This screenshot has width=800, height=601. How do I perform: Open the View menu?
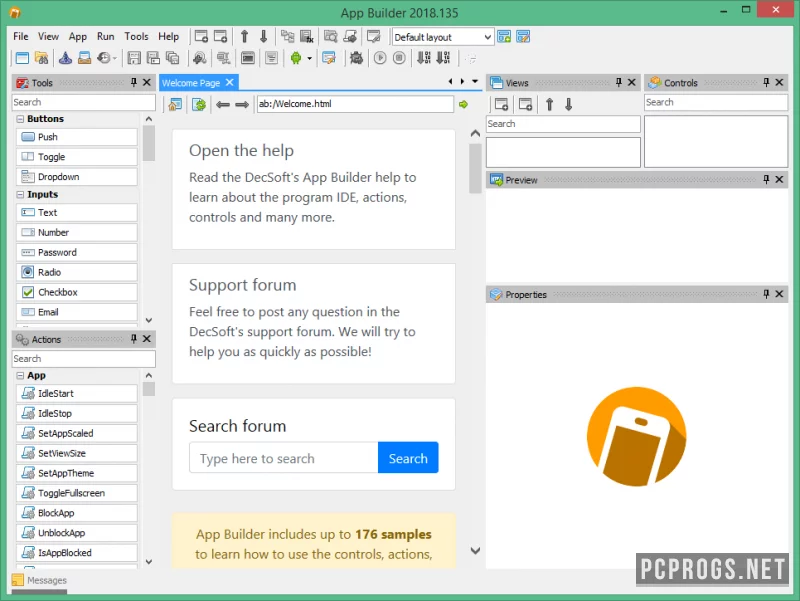click(48, 36)
